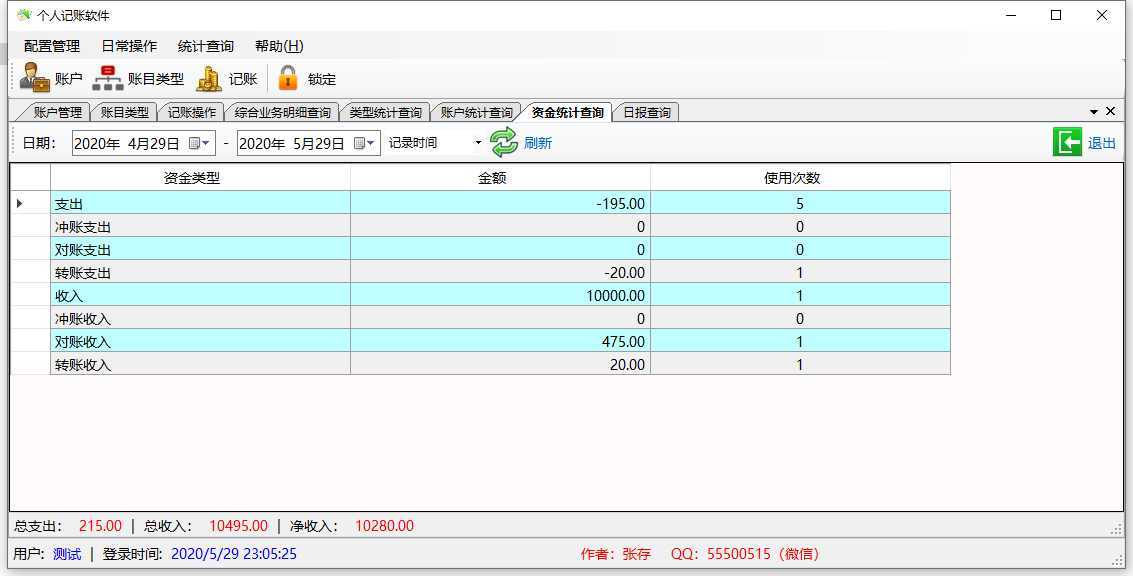Image resolution: width=1133 pixels, height=576 pixels.
Task: Open the 配置管理 menu
Action: 52,46
